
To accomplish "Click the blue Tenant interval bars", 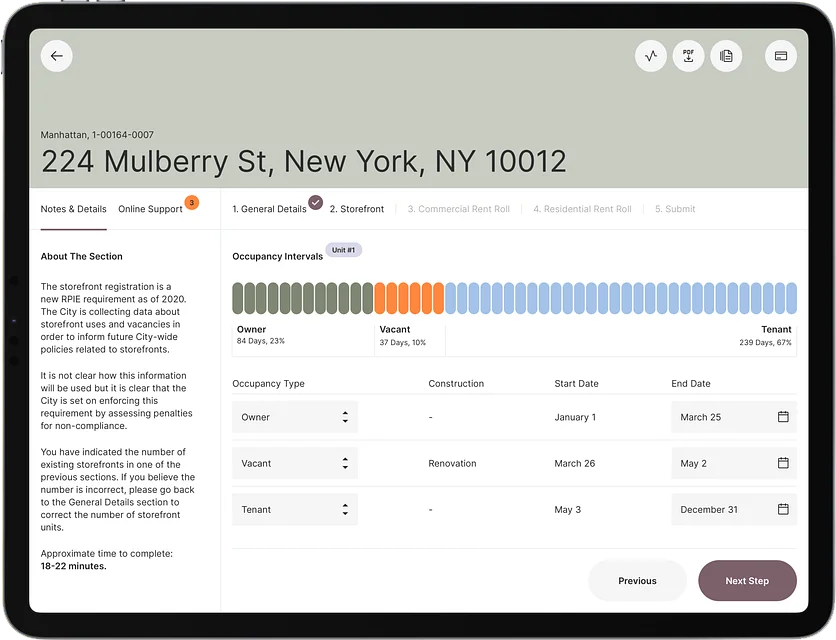I will [x=620, y=298].
